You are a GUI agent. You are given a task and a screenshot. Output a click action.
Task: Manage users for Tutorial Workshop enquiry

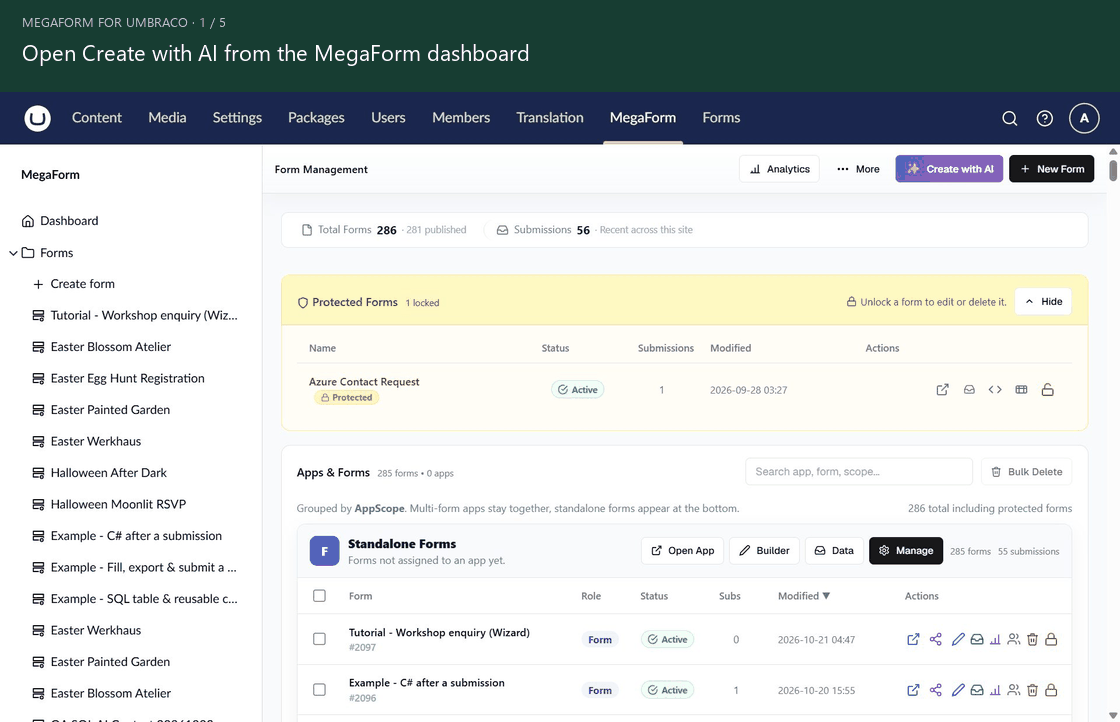click(x=1014, y=639)
